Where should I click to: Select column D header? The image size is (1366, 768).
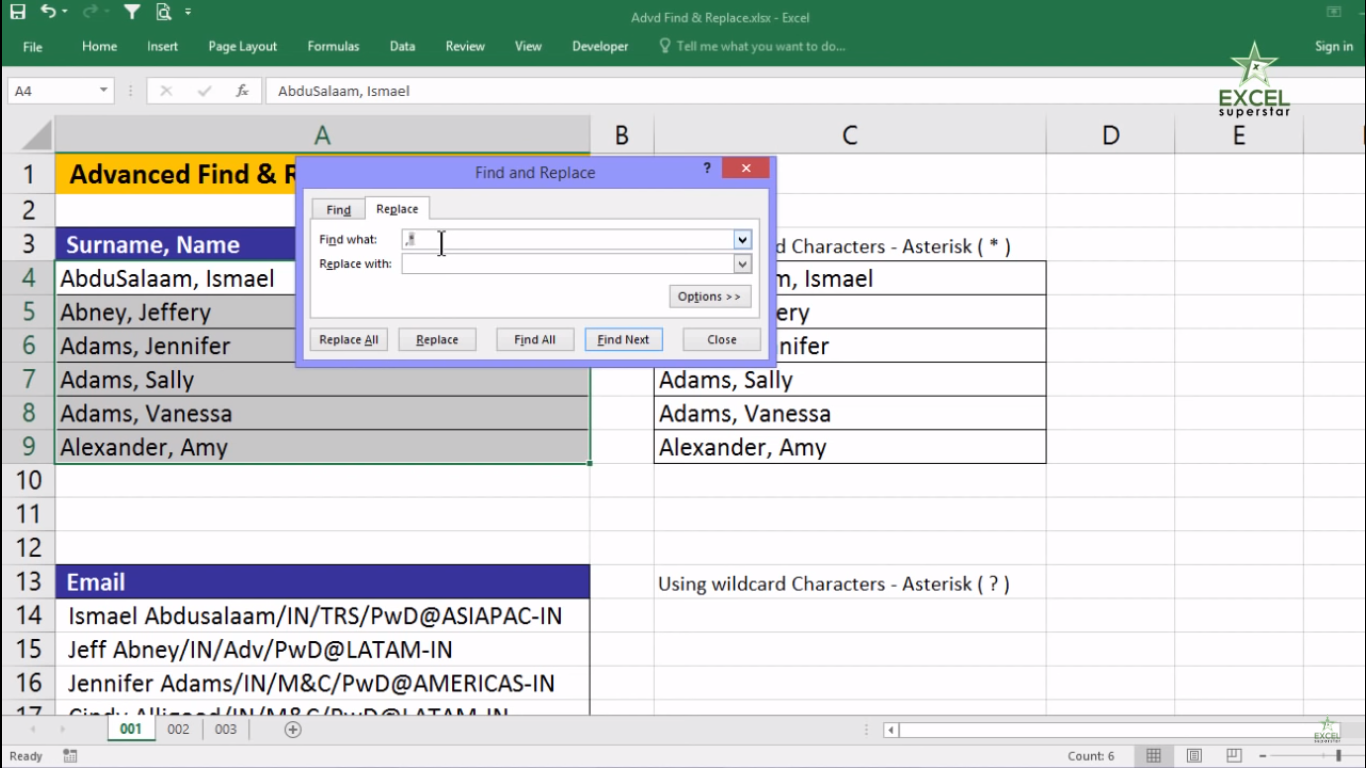pos(1111,135)
